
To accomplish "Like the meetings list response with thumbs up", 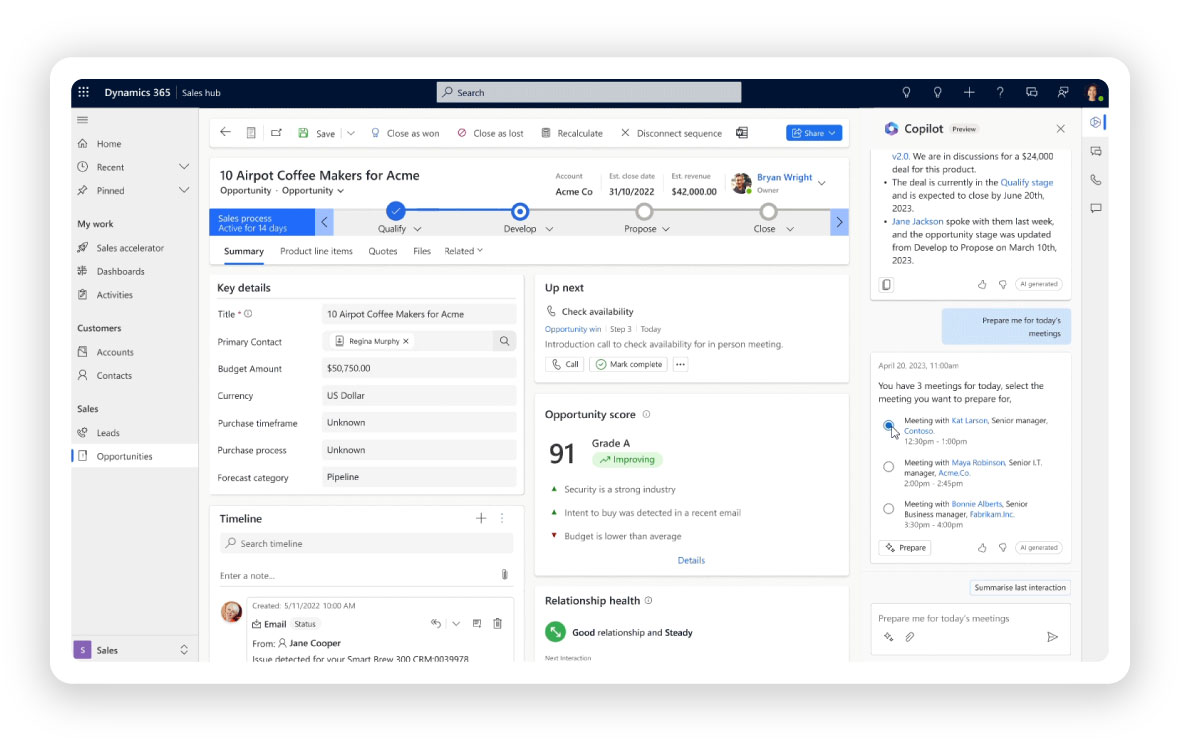I will (982, 547).
